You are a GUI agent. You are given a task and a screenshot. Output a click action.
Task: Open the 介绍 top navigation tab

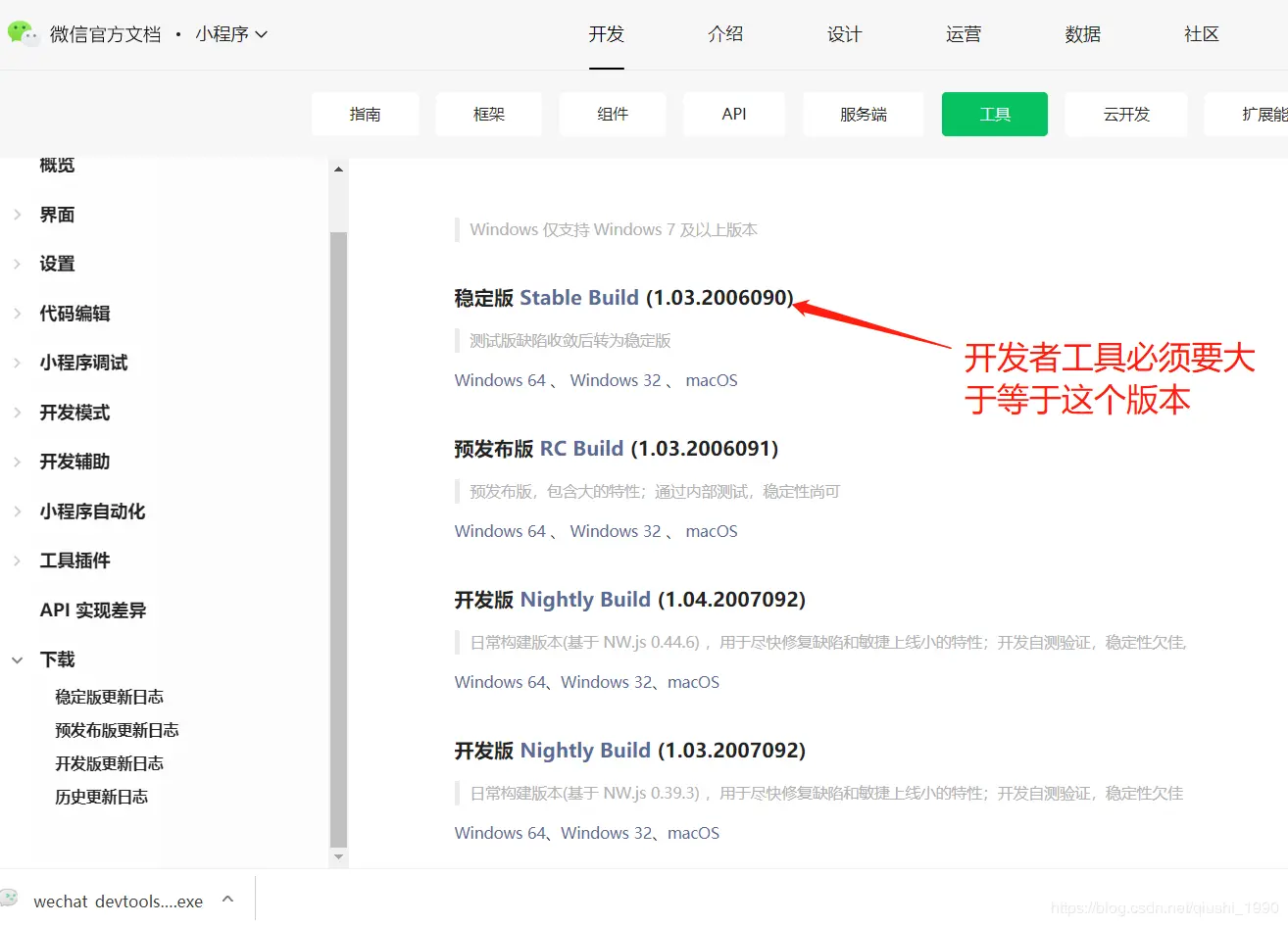(x=725, y=34)
